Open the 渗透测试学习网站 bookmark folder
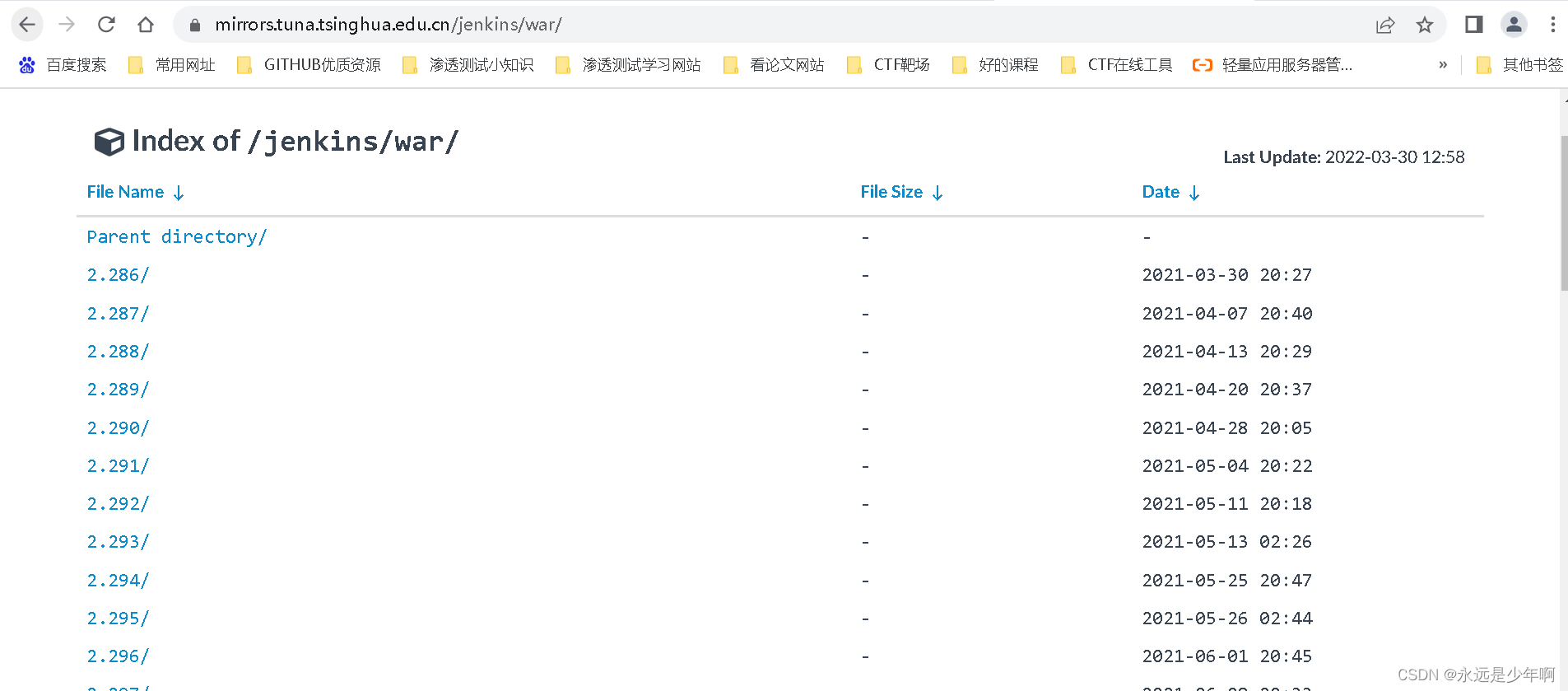Viewport: 1568px width, 691px height. pos(628,65)
